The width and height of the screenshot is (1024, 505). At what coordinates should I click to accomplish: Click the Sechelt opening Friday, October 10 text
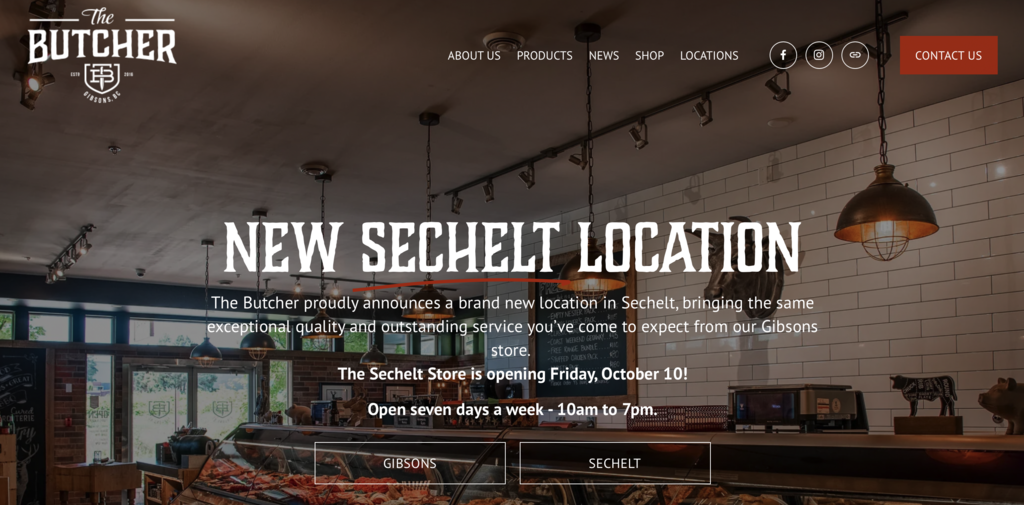[513, 374]
